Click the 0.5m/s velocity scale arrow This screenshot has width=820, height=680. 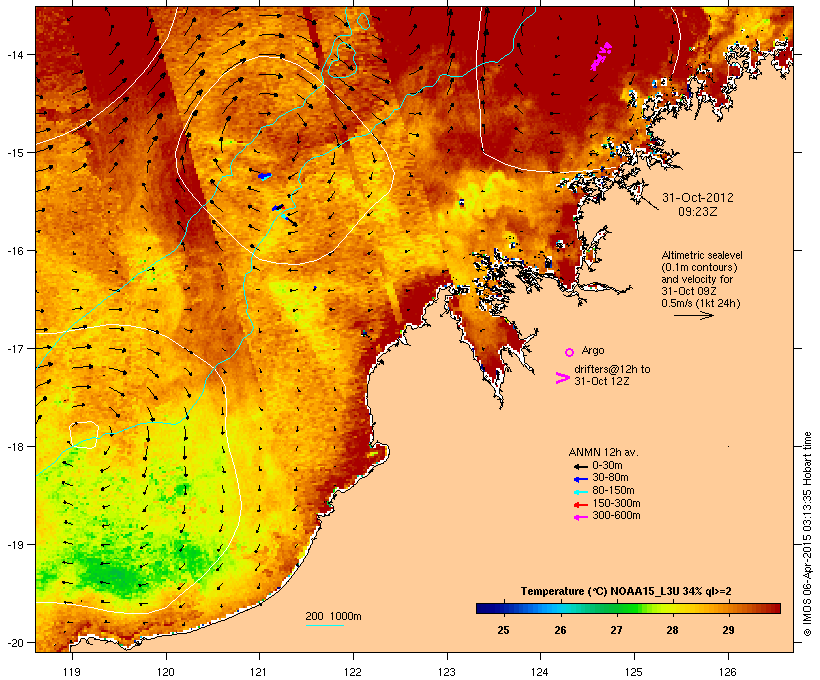point(694,315)
